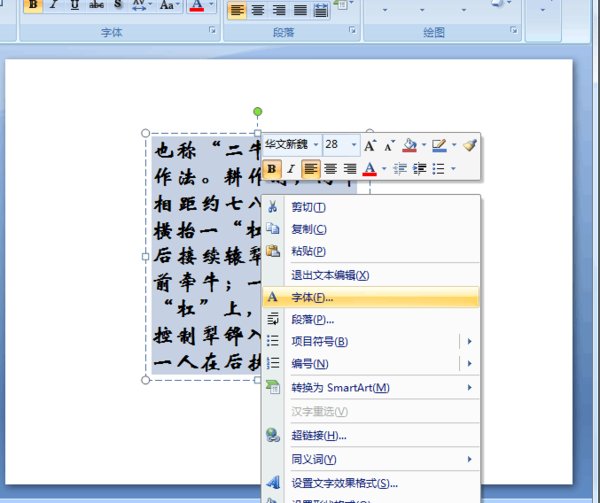Toggle Bold in the mini toolbar

click(272, 169)
